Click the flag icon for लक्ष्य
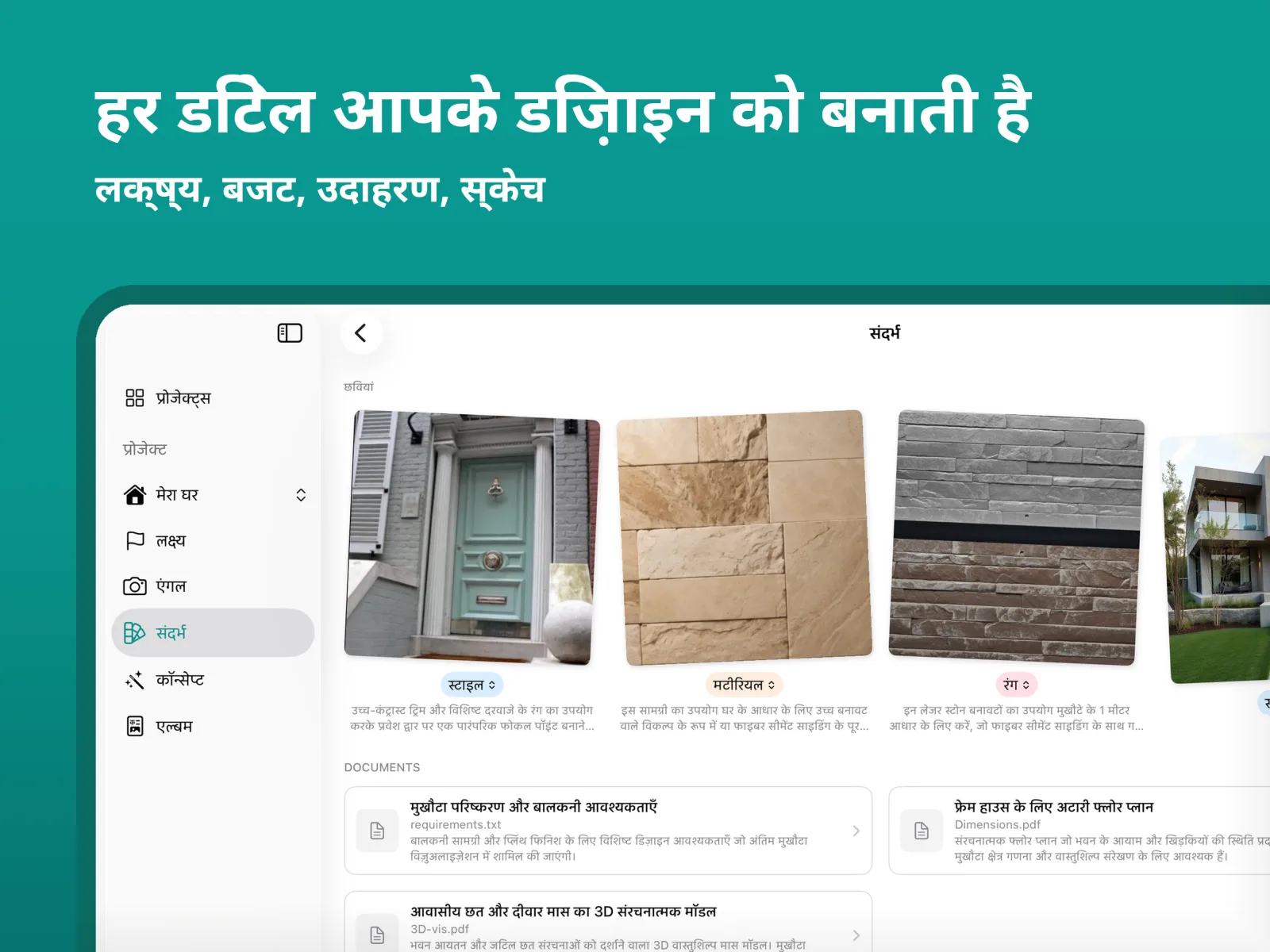This screenshot has height=952, width=1270. [135, 541]
